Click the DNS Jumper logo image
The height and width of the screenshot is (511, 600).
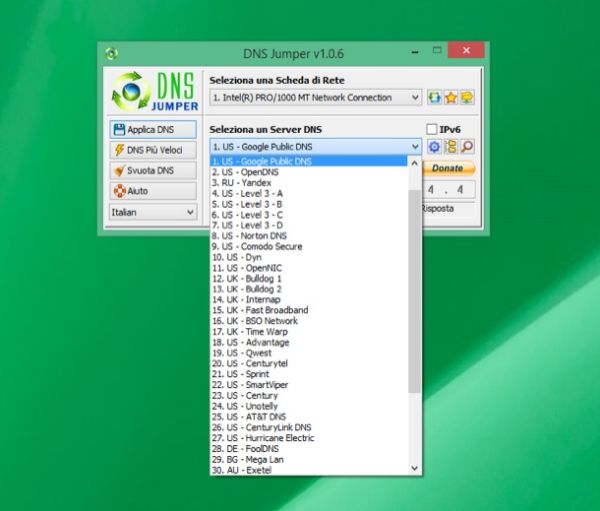coord(155,91)
